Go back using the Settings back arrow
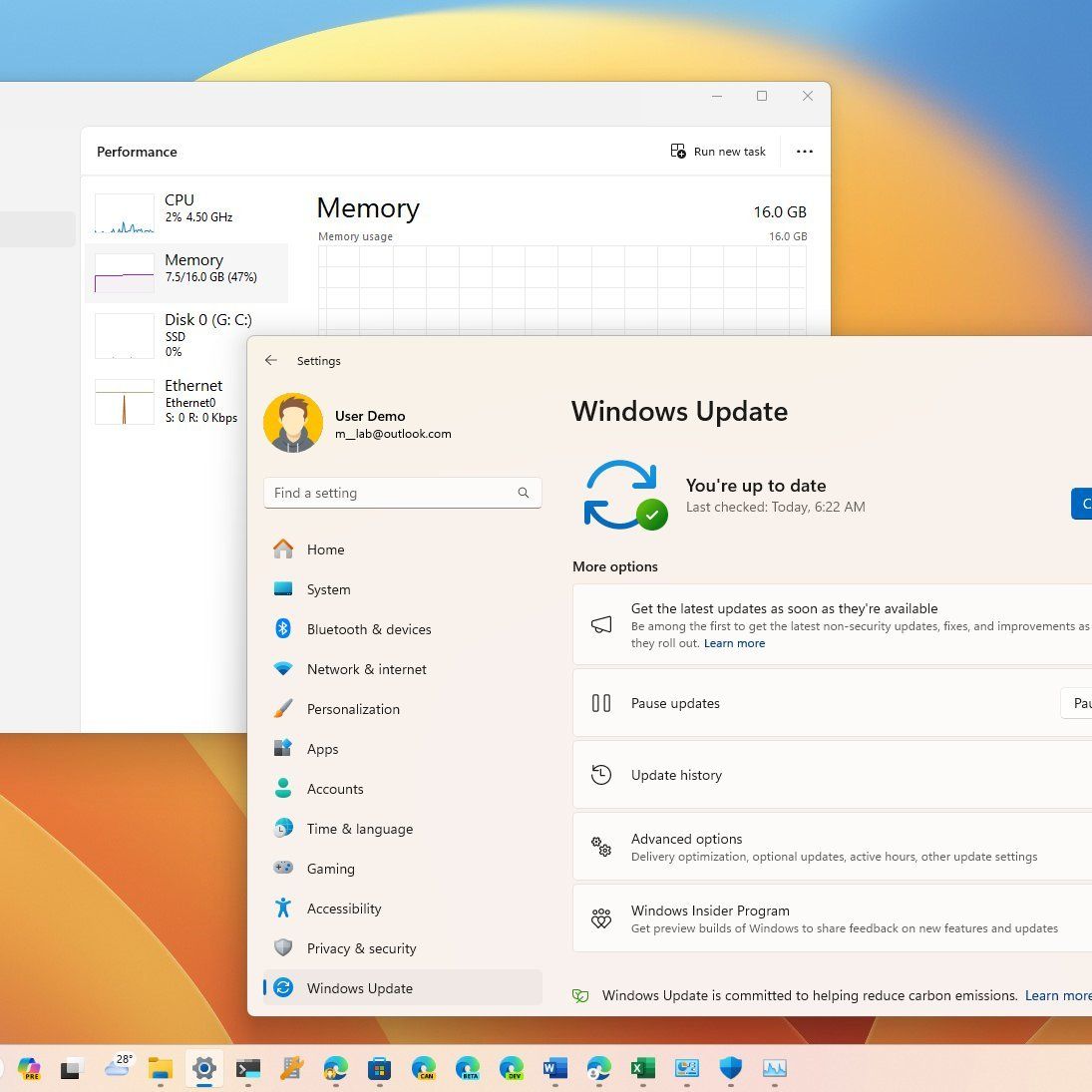Viewport: 1092px width, 1092px height. [x=271, y=360]
